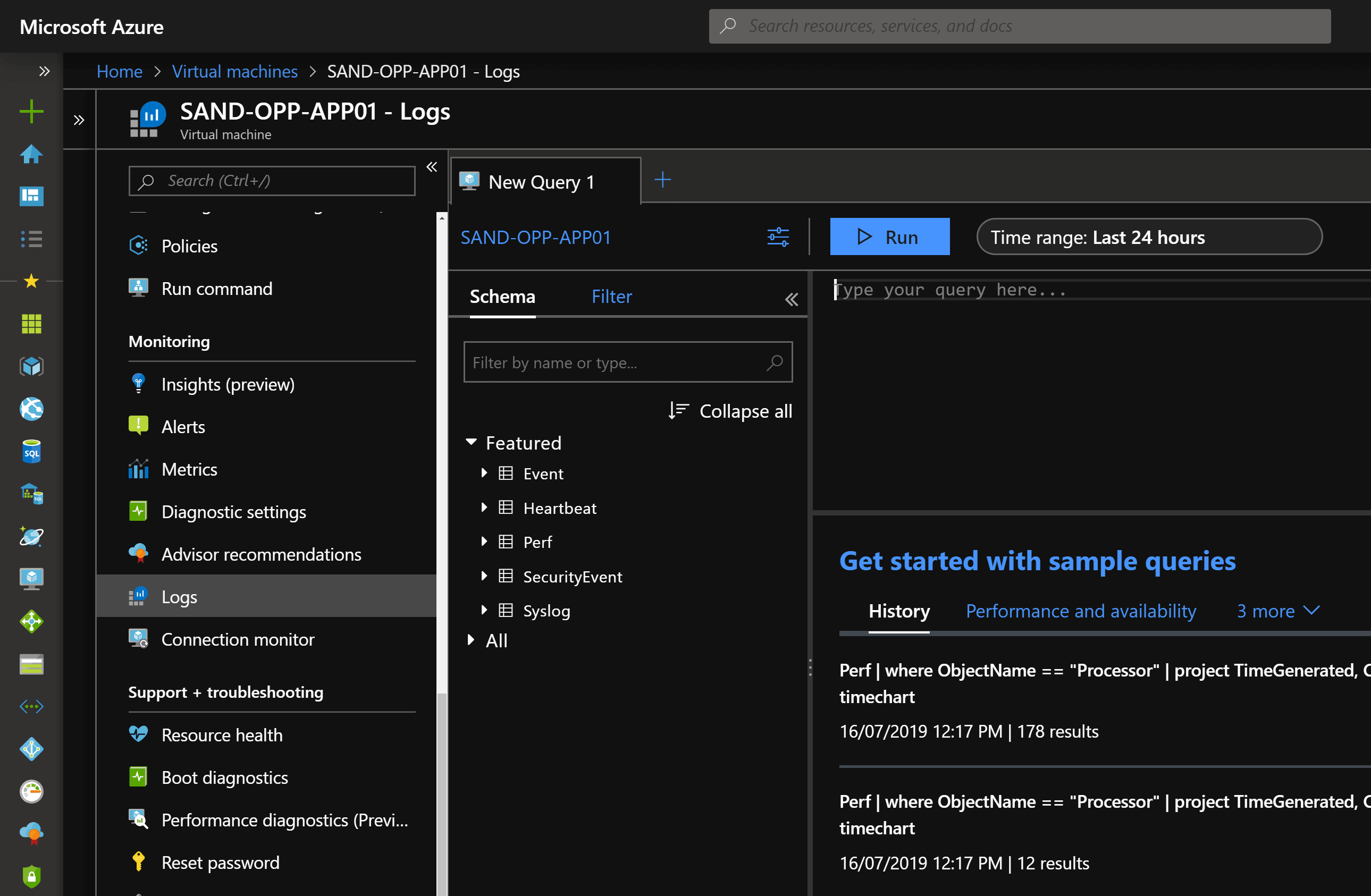Open App Services globe icon
Viewport: 1371px width, 896px height.
31,409
